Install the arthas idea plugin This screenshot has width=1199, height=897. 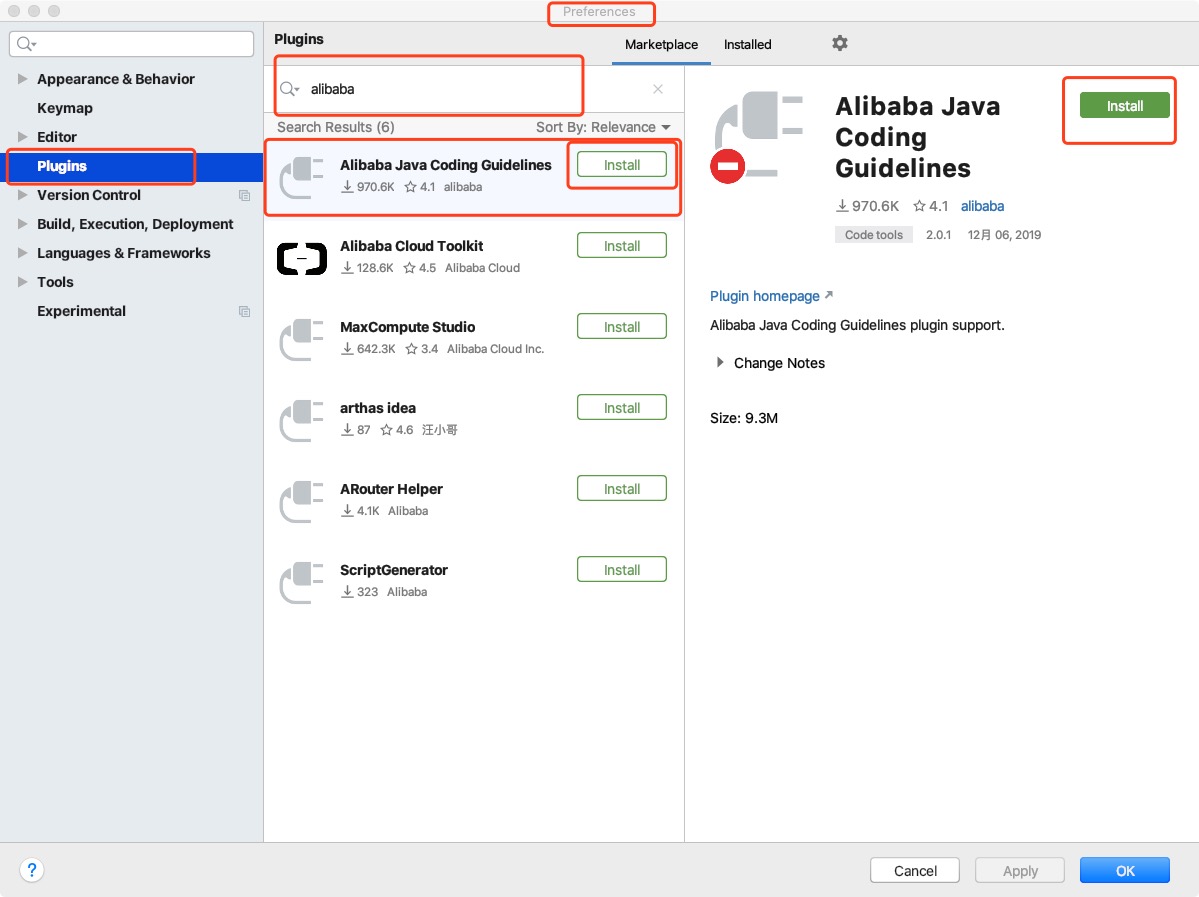pos(622,408)
